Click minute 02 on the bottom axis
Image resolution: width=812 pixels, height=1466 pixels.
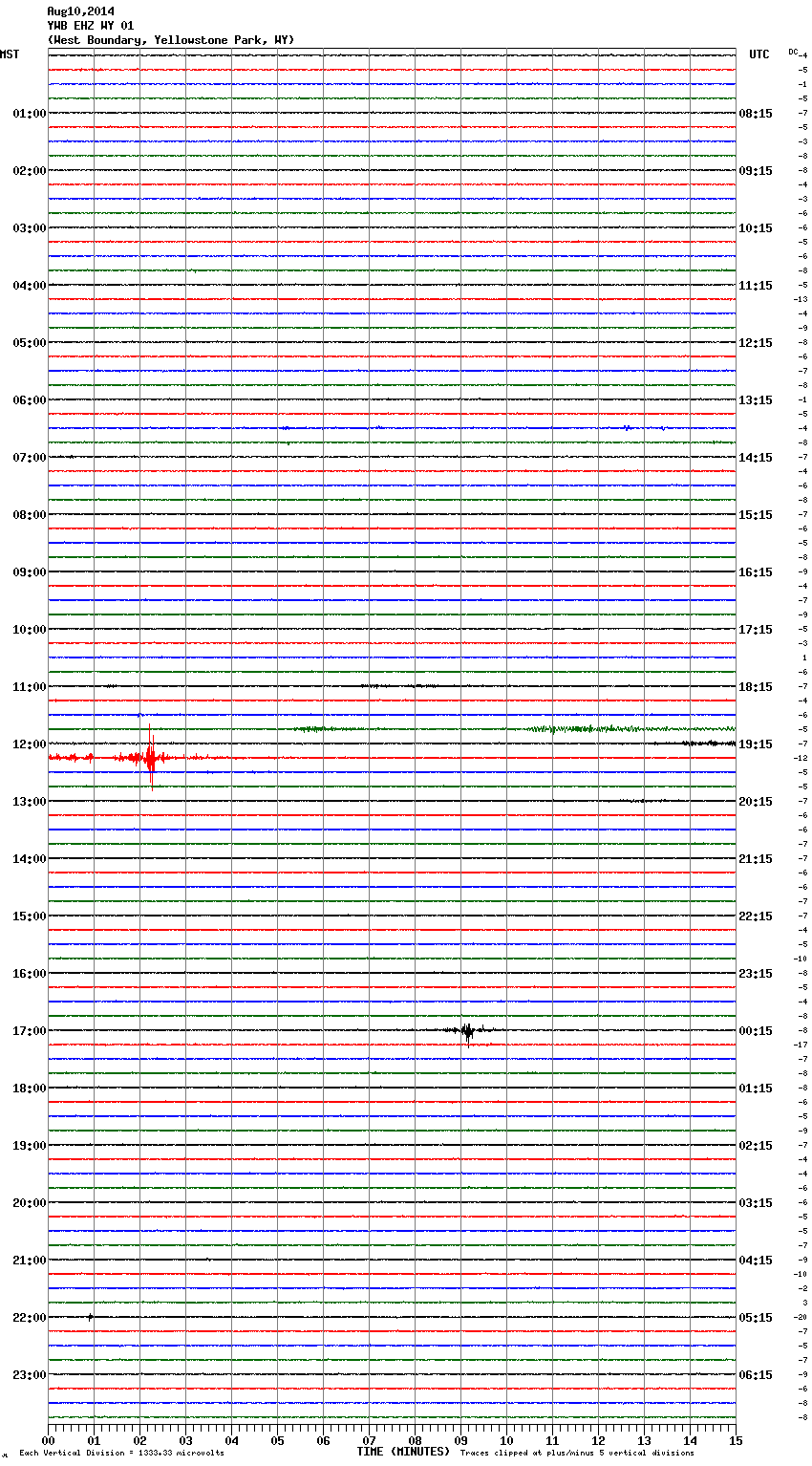[139, 1441]
